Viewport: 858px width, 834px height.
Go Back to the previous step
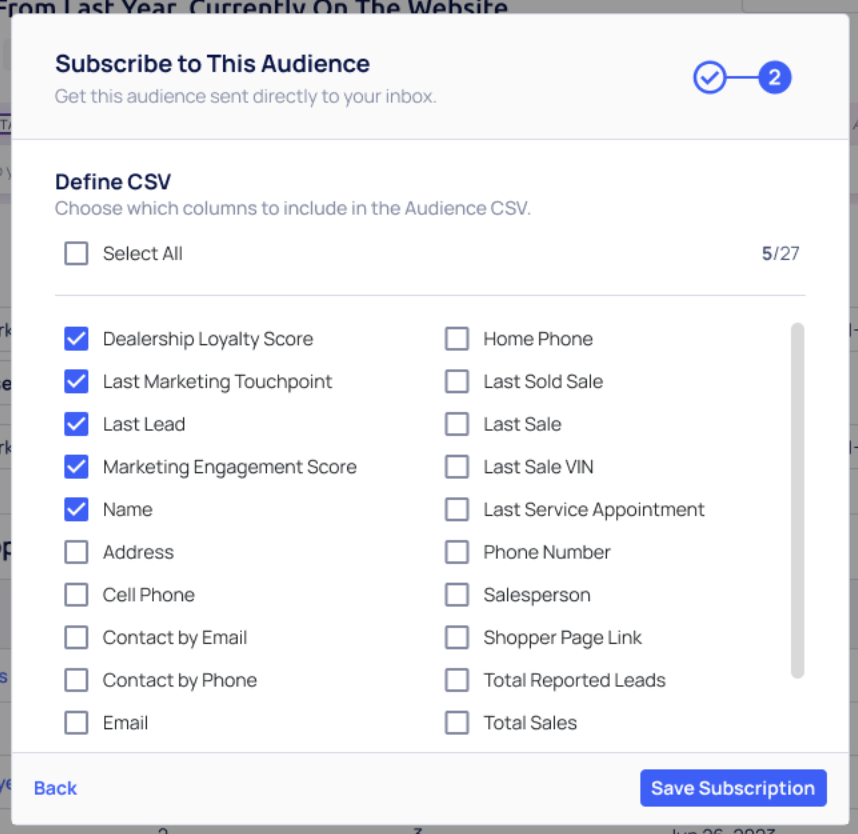click(x=55, y=788)
